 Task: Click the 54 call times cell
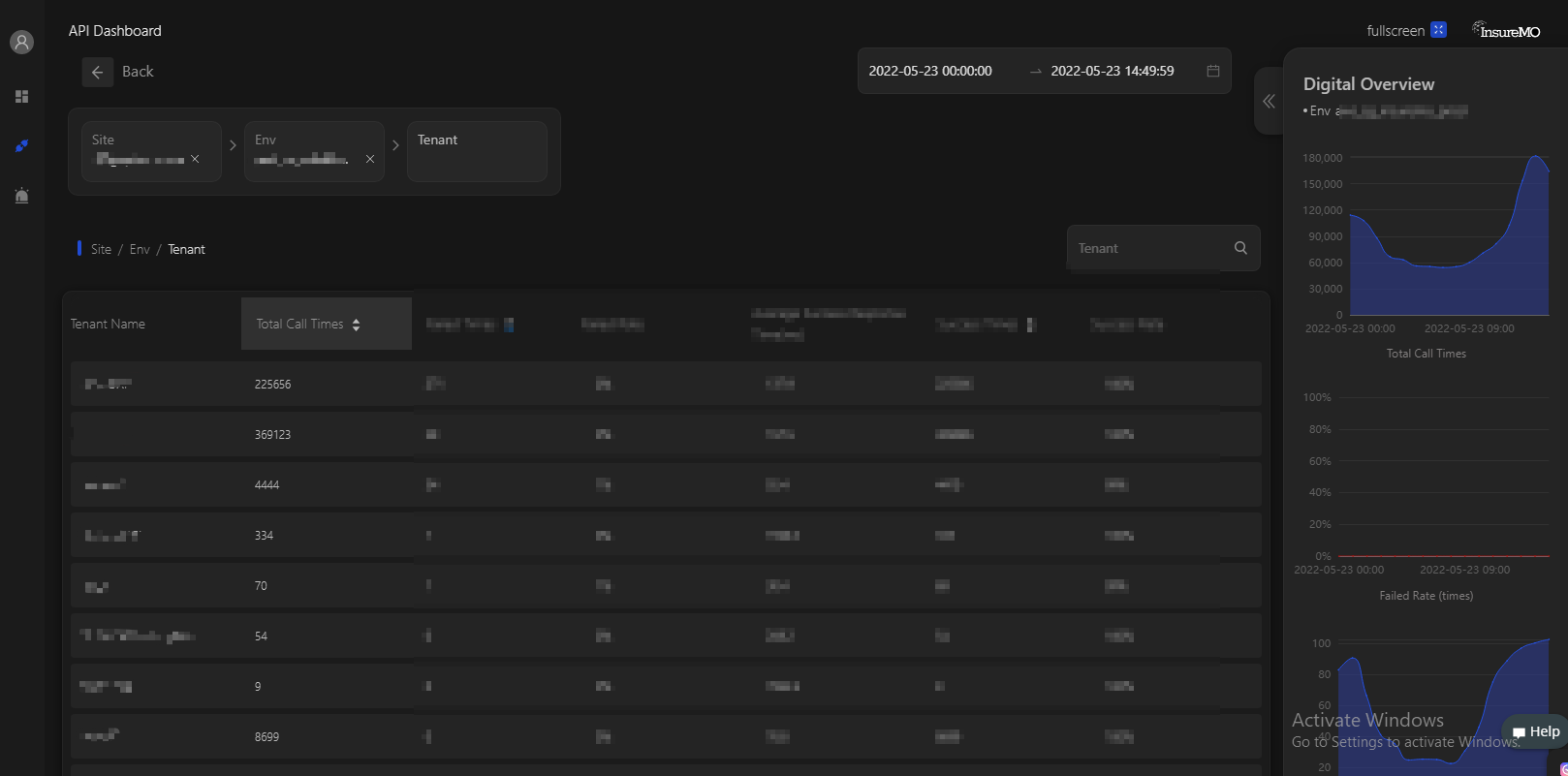click(261, 636)
